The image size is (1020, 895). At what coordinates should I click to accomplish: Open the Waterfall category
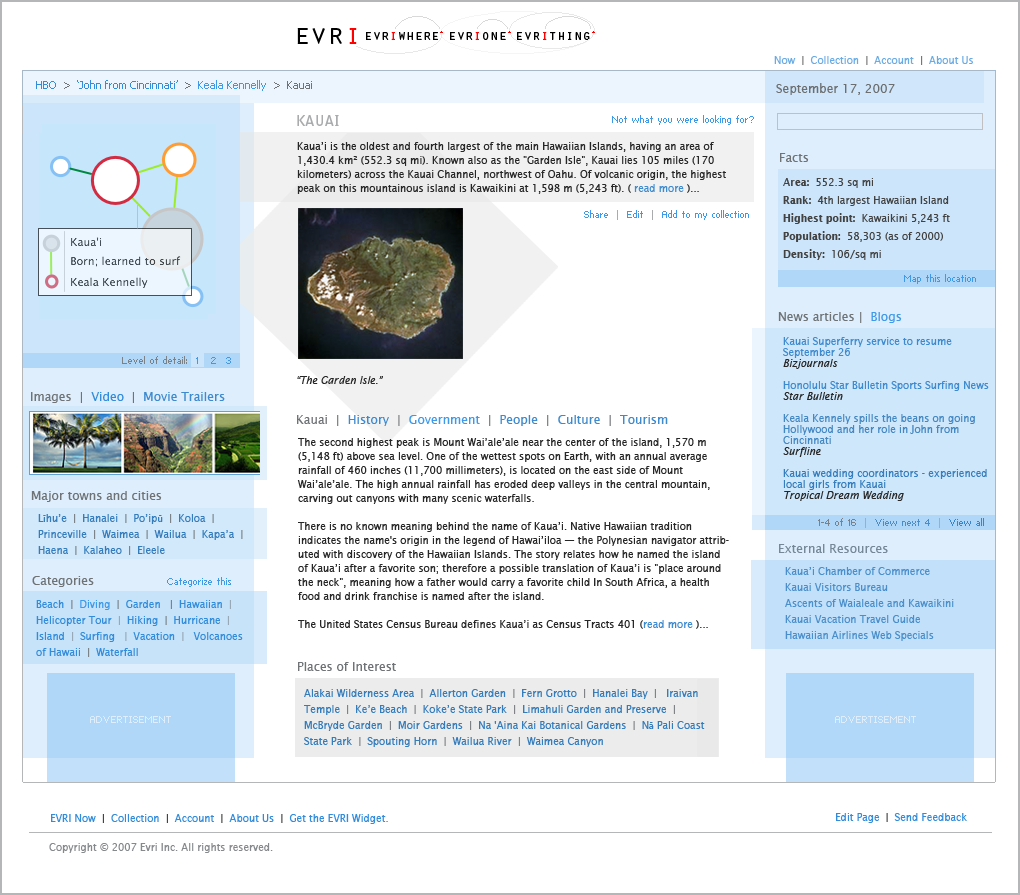117,652
